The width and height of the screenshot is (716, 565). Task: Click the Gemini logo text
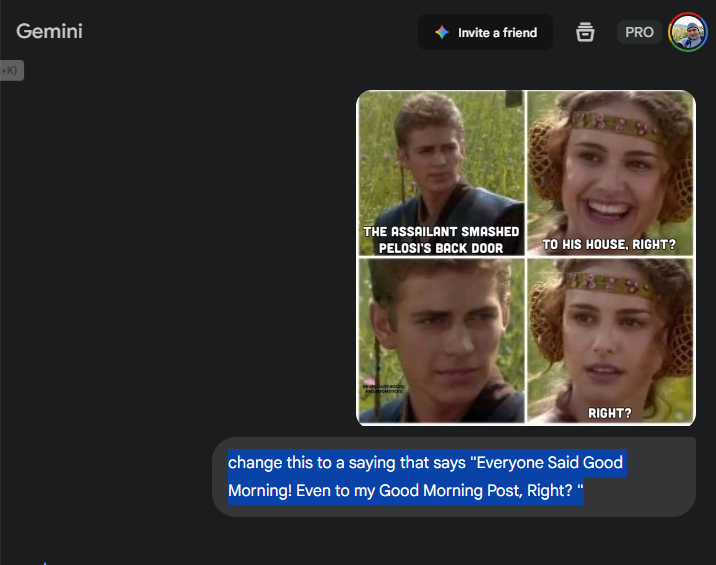(x=49, y=32)
